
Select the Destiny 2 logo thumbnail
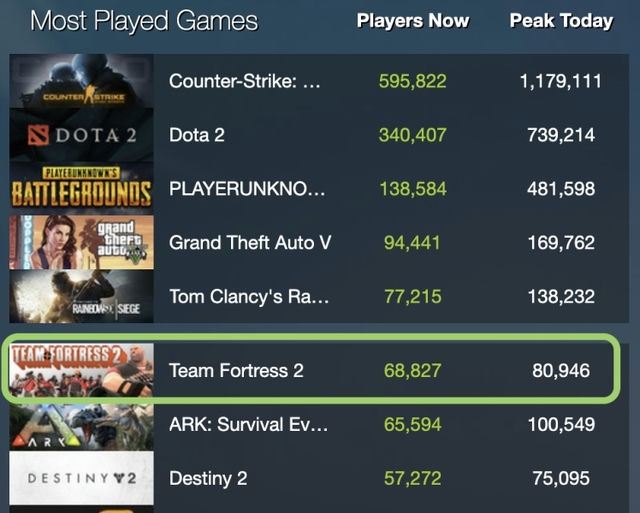tap(81, 478)
